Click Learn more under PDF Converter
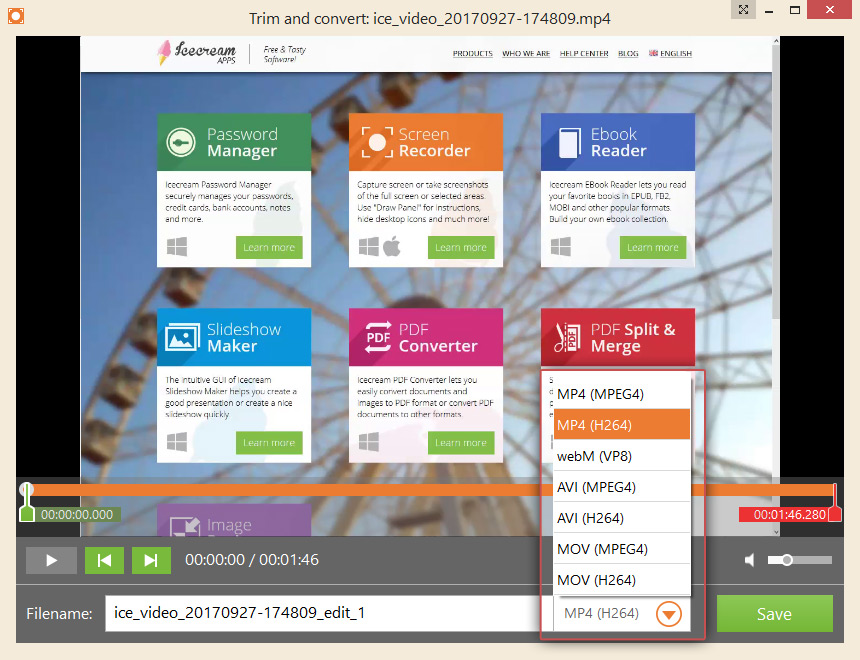The image size is (860, 660). (x=461, y=443)
